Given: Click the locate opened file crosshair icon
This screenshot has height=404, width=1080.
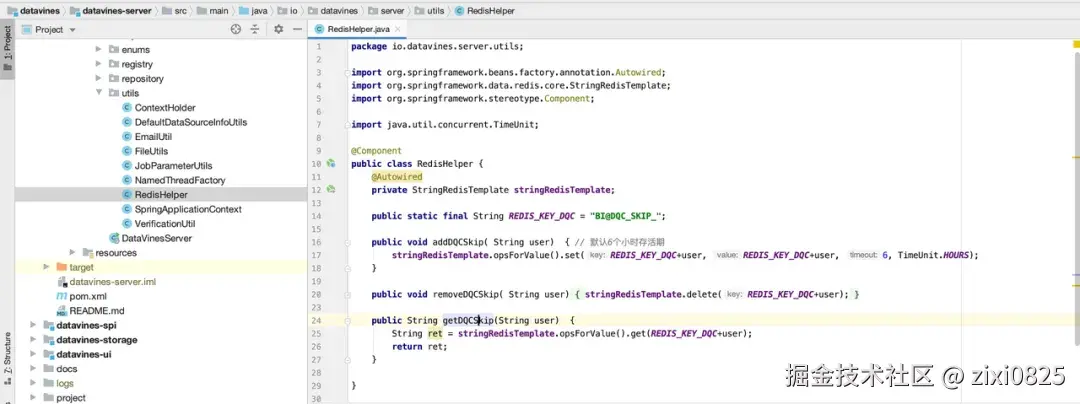Looking at the screenshot, I should 236,30.
